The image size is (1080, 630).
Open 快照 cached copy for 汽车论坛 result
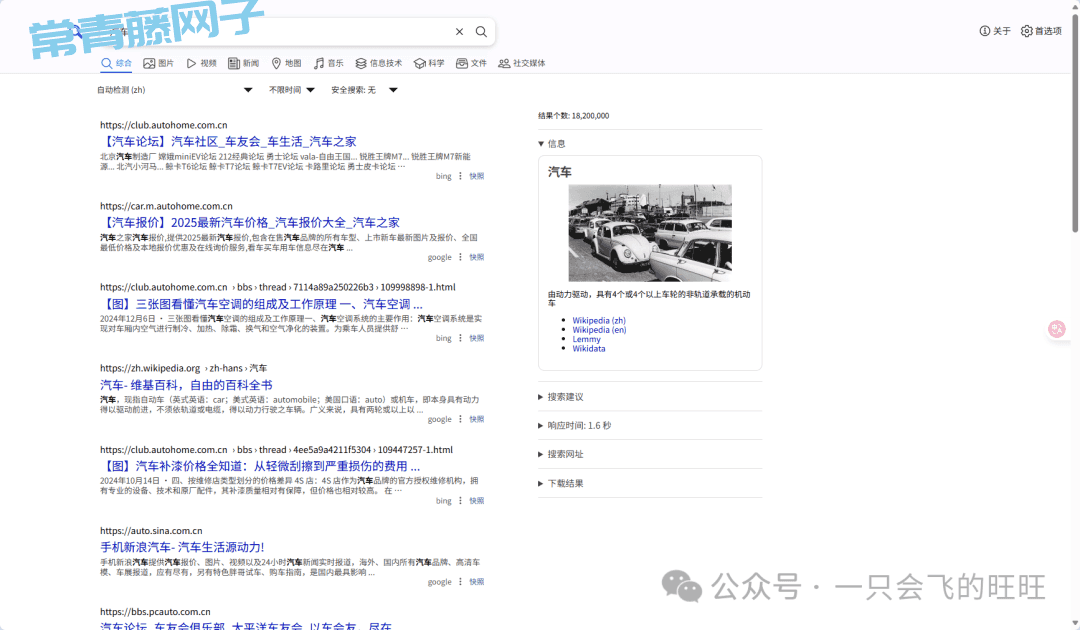point(477,176)
